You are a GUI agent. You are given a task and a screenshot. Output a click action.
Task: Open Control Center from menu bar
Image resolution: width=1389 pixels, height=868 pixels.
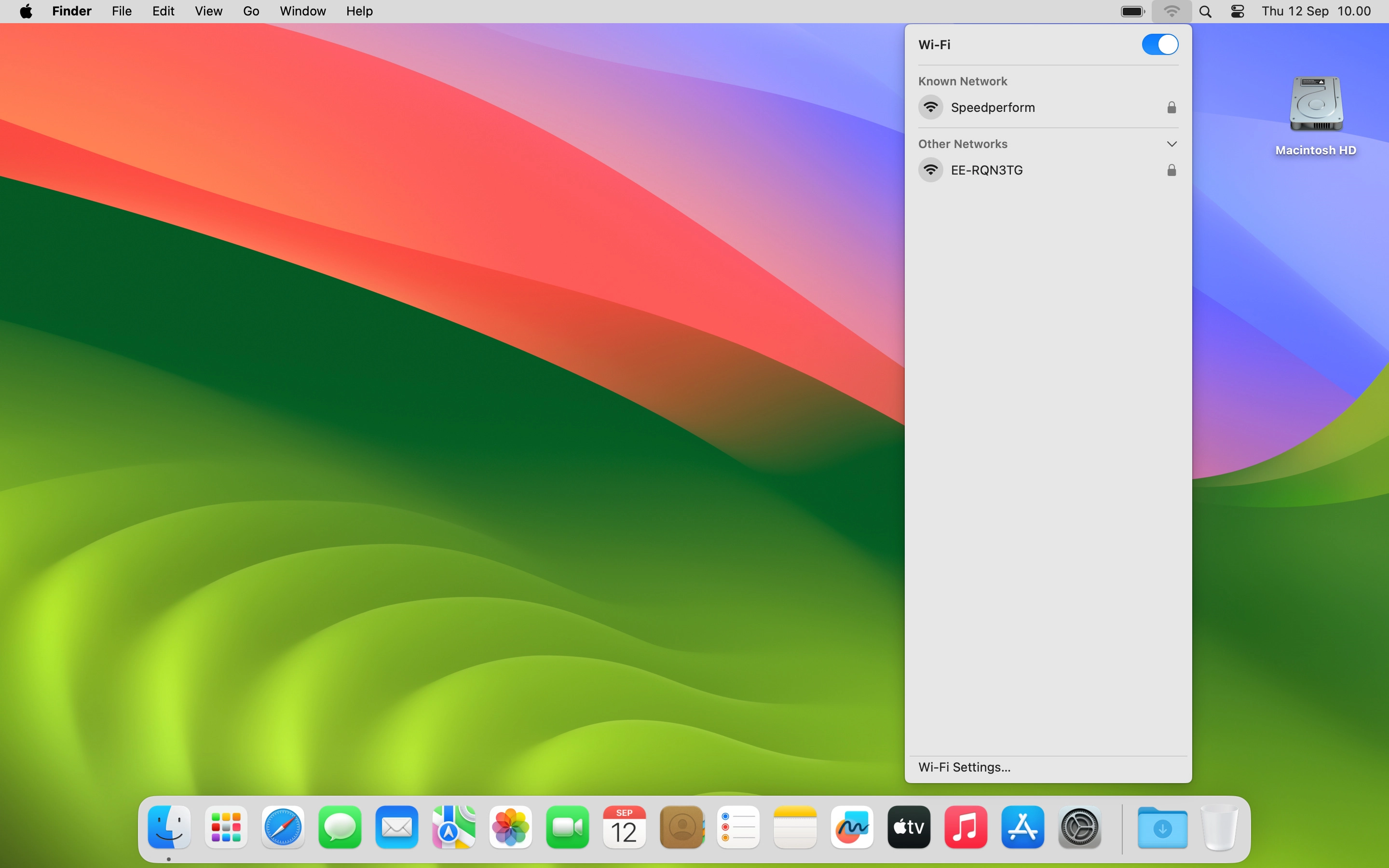pos(1238,12)
